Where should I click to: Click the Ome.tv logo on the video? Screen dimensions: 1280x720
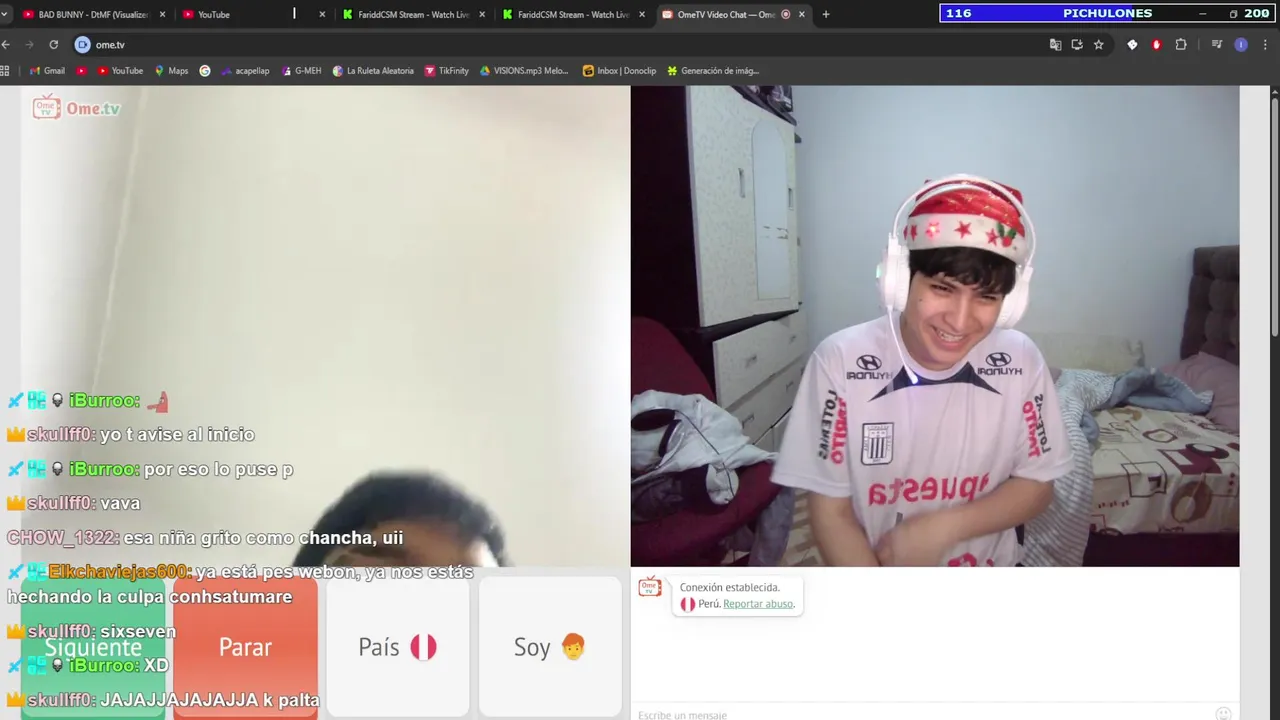pos(77,108)
